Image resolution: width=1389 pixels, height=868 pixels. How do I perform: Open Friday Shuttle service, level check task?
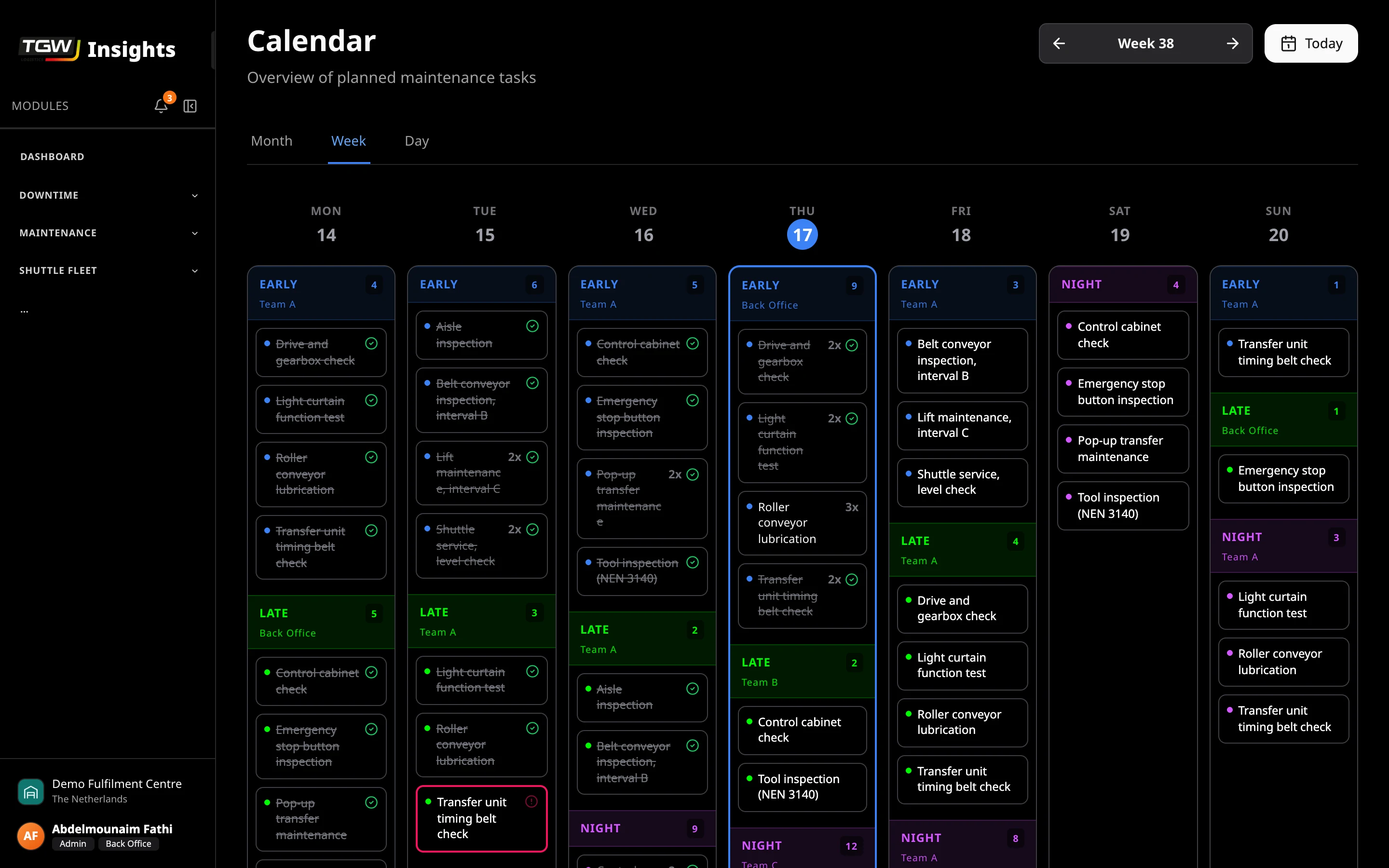(x=962, y=482)
